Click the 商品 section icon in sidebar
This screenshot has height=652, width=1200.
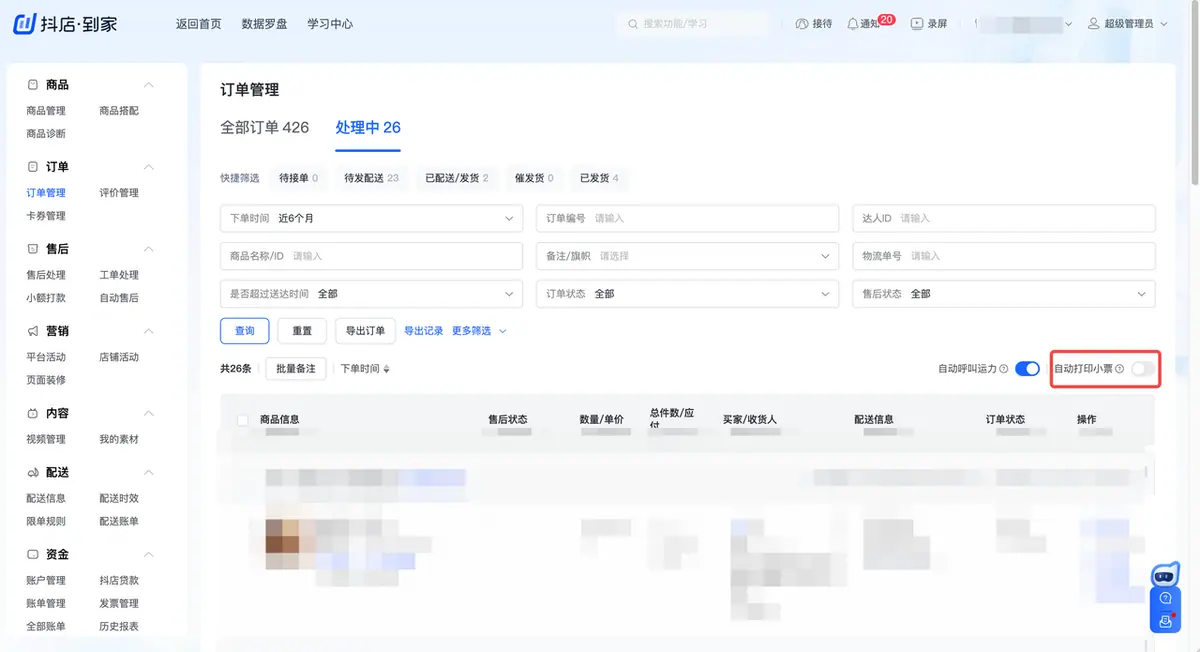click(x=33, y=85)
